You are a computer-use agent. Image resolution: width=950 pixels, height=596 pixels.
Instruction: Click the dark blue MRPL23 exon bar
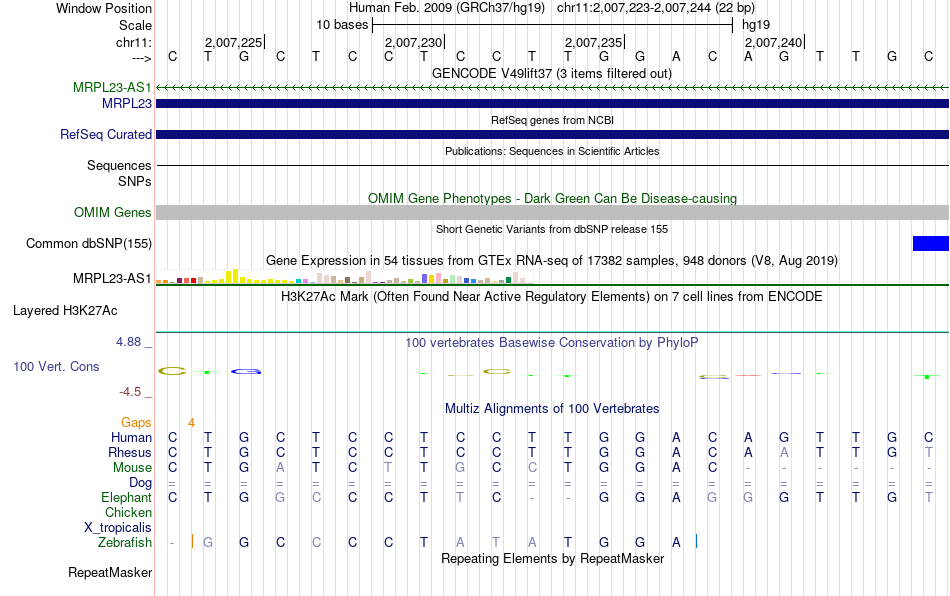(x=552, y=104)
